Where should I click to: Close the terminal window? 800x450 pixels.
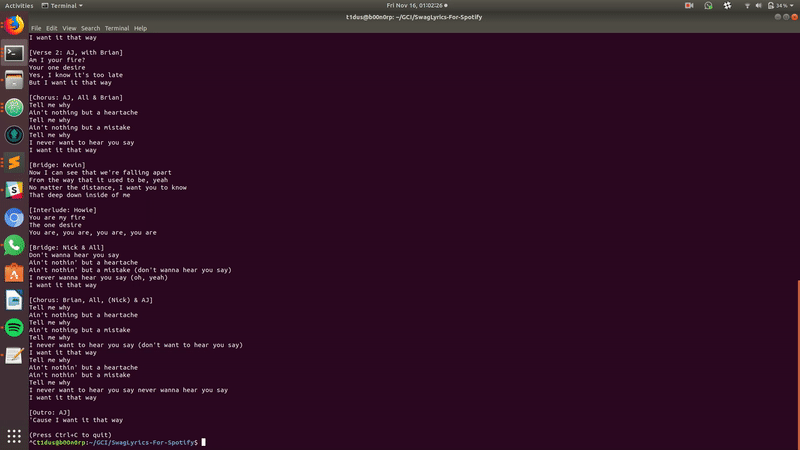pyautogui.click(x=794, y=17)
